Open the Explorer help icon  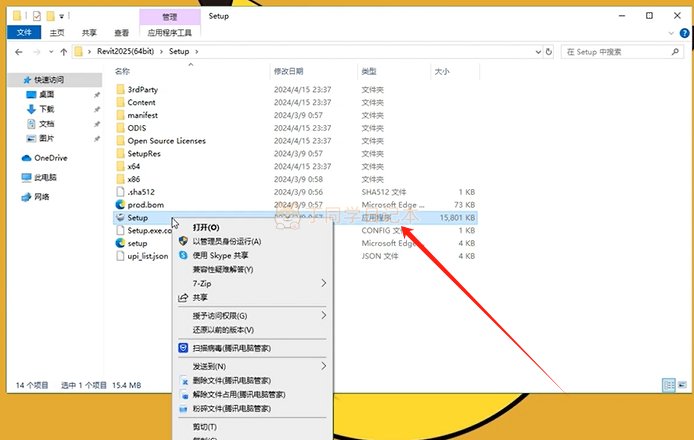pos(684,33)
